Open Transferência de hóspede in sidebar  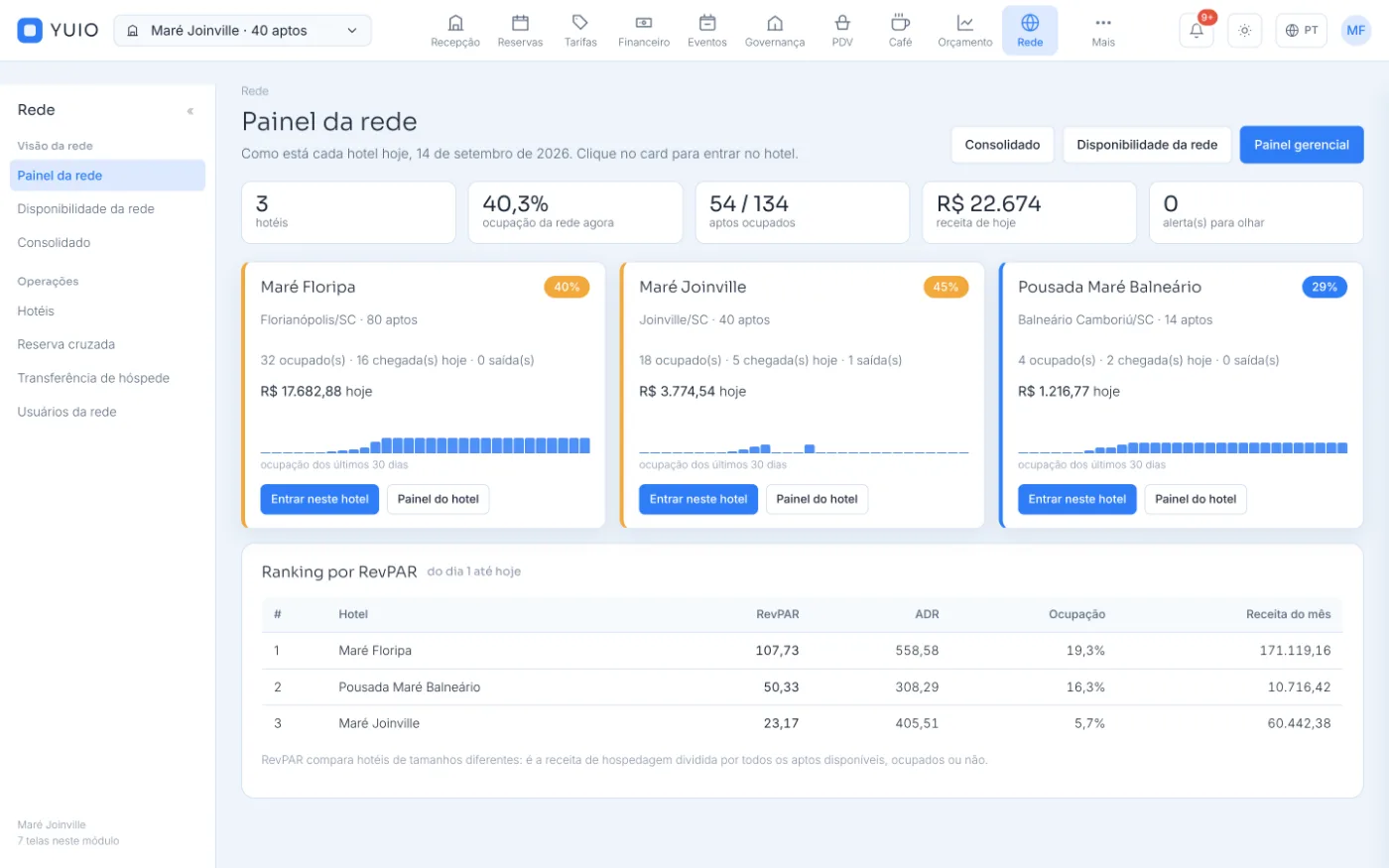click(x=107, y=379)
